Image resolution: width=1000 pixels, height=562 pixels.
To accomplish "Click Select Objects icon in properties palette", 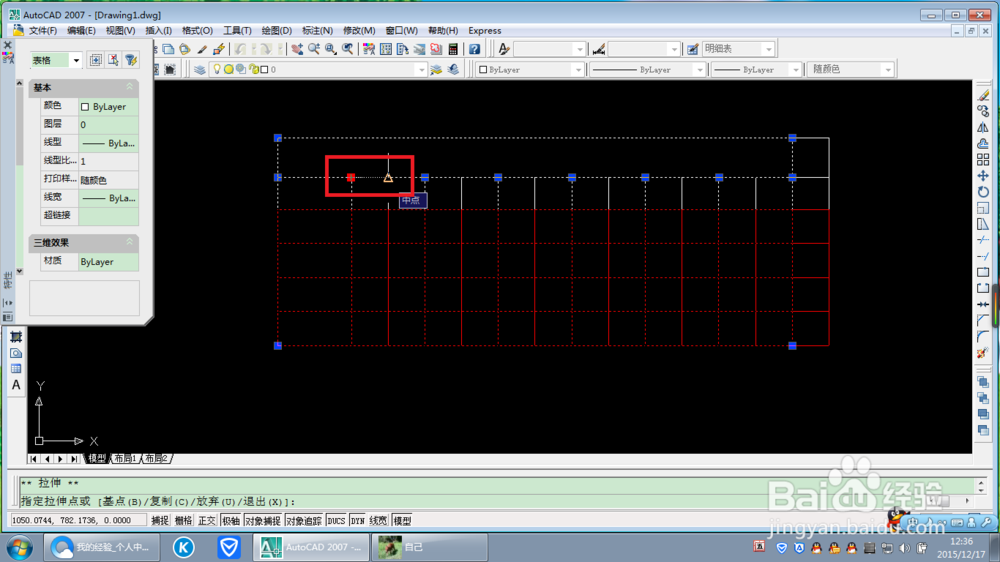I will [x=113, y=60].
